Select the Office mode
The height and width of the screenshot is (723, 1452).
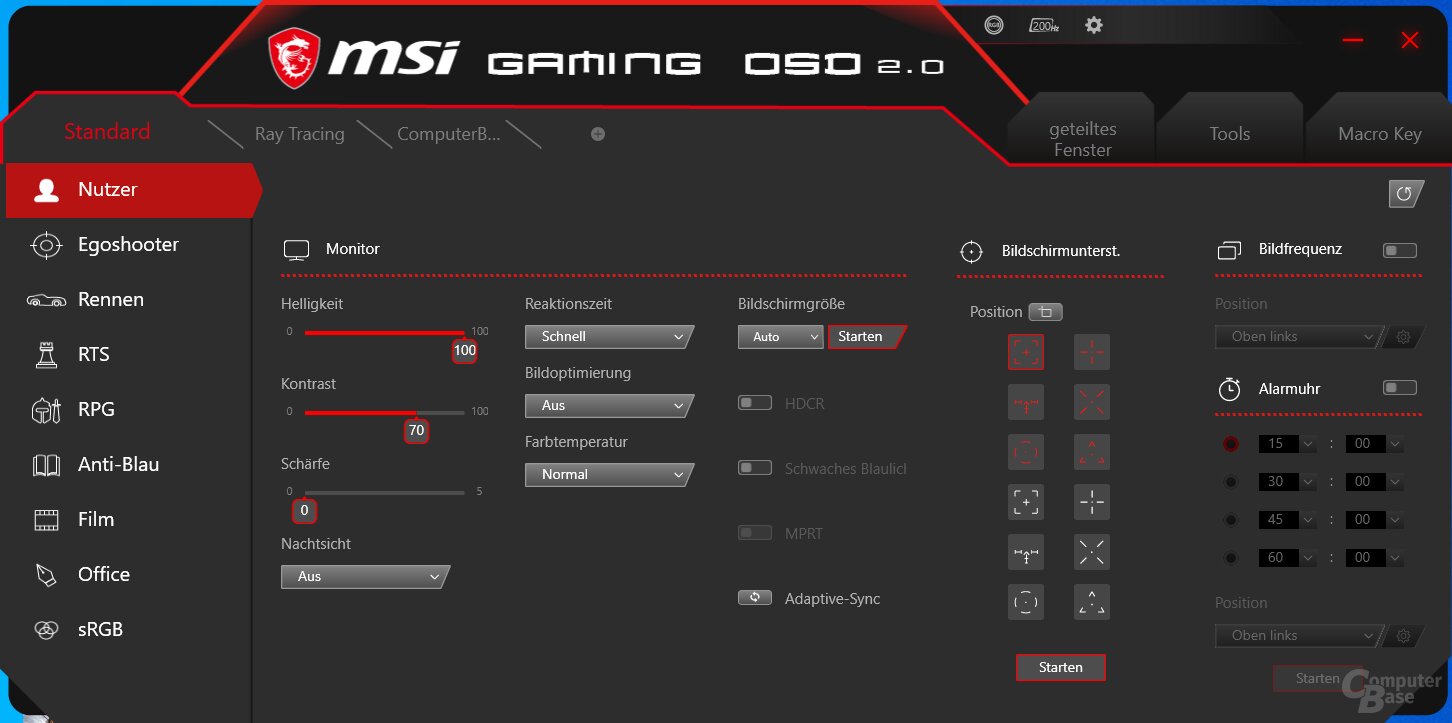pyautogui.click(x=128, y=575)
